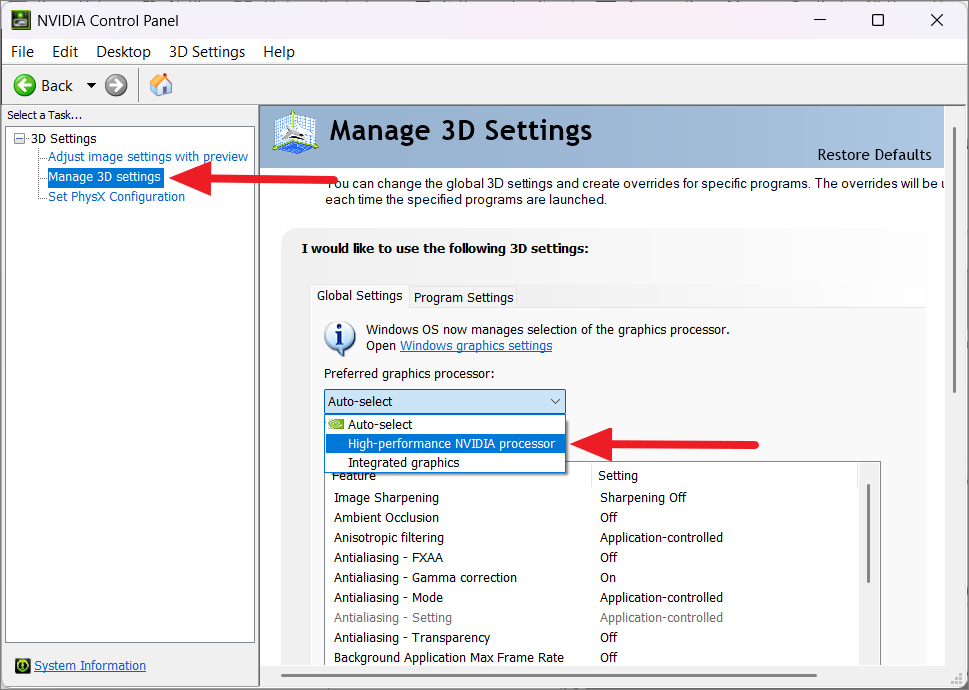Click the green Back arrow icon
Screen dimensions: 969x690
pos(26,85)
